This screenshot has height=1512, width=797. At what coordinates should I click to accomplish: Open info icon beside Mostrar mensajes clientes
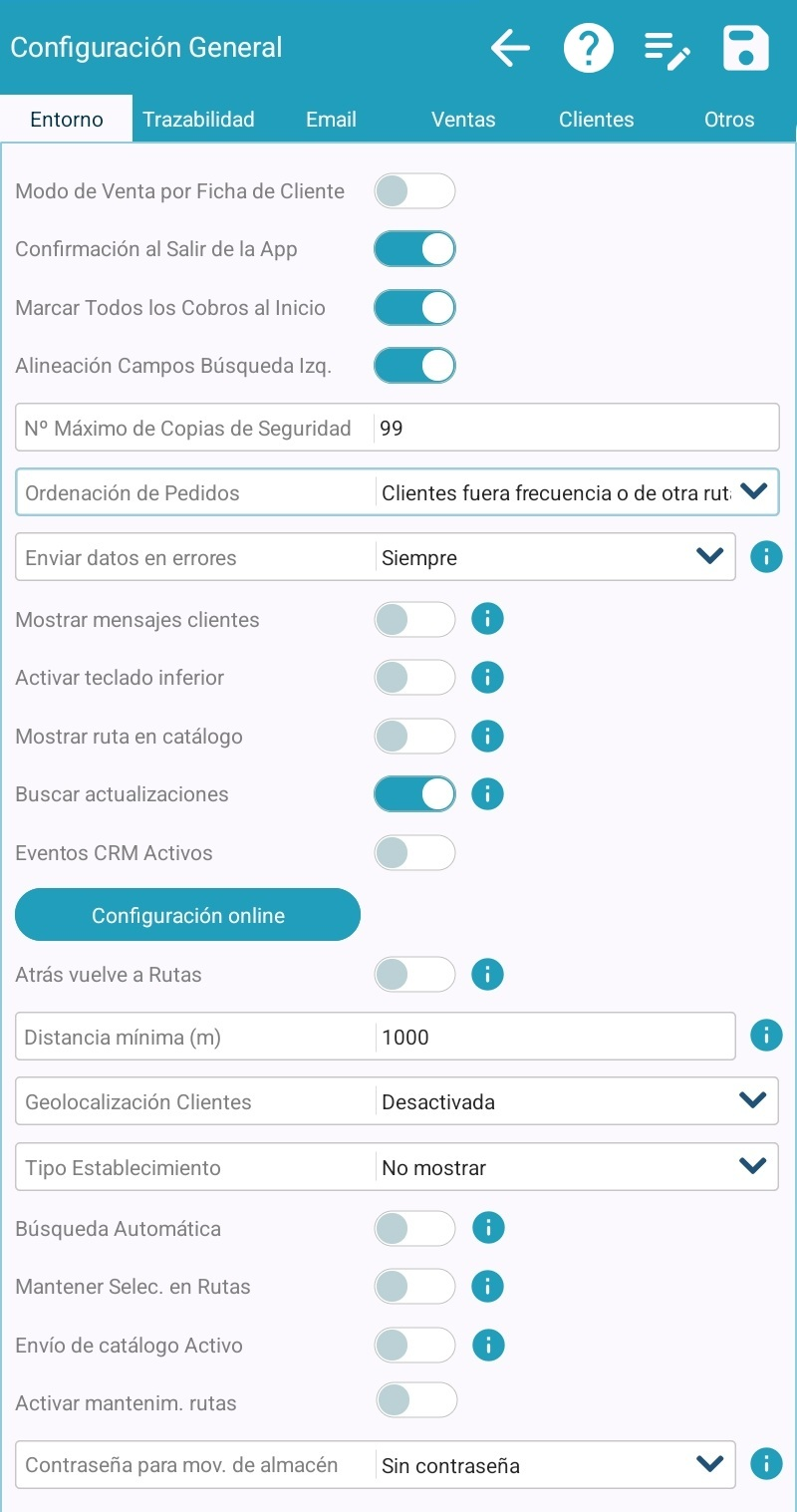[x=487, y=619]
